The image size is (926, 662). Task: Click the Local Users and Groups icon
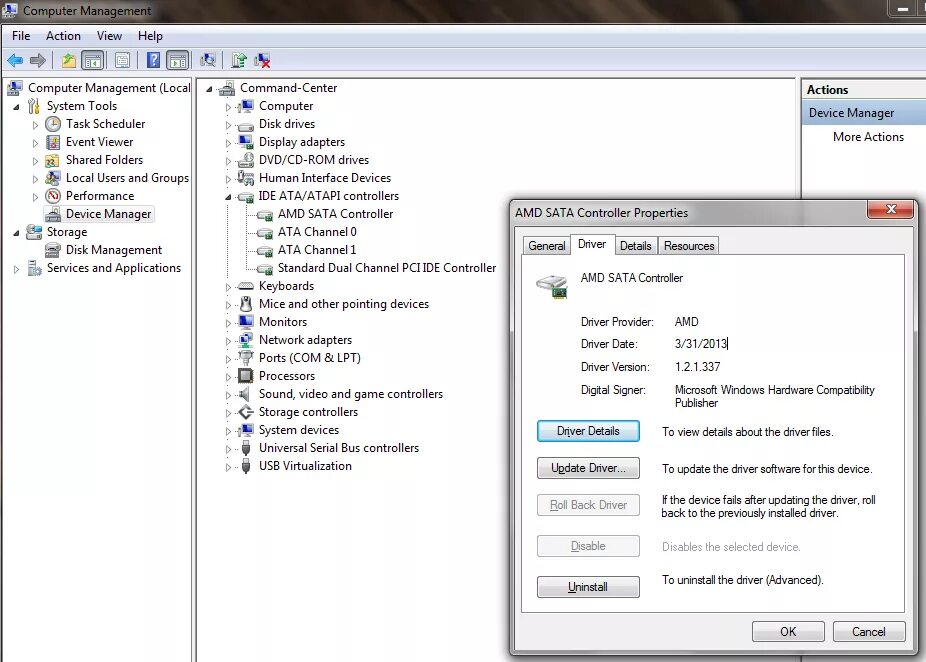pos(53,178)
